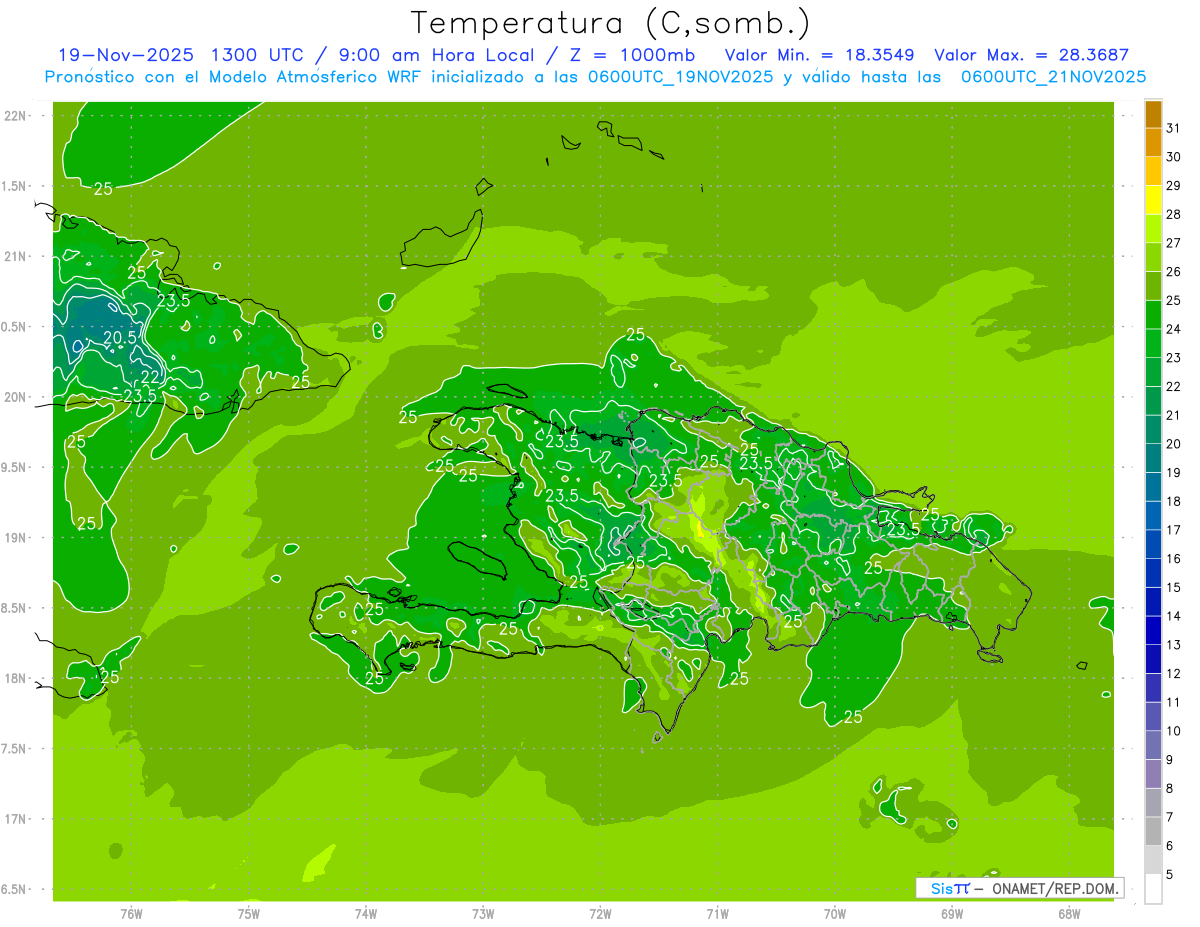
Task: Click the "70W" longitude axis label
Action: (835, 913)
